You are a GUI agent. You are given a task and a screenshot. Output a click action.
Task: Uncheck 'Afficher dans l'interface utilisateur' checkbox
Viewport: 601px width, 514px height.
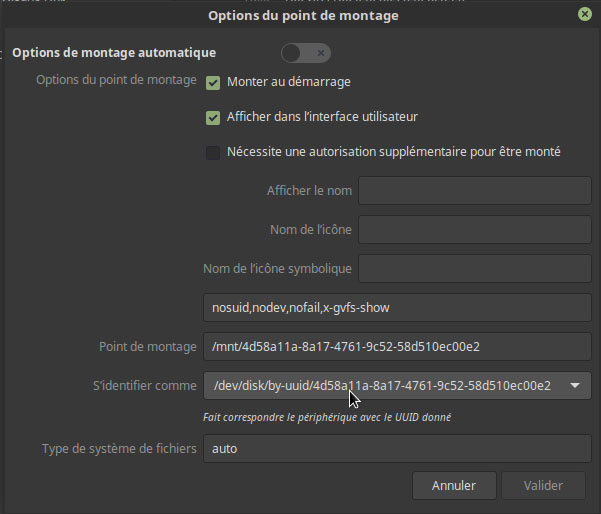point(213,117)
